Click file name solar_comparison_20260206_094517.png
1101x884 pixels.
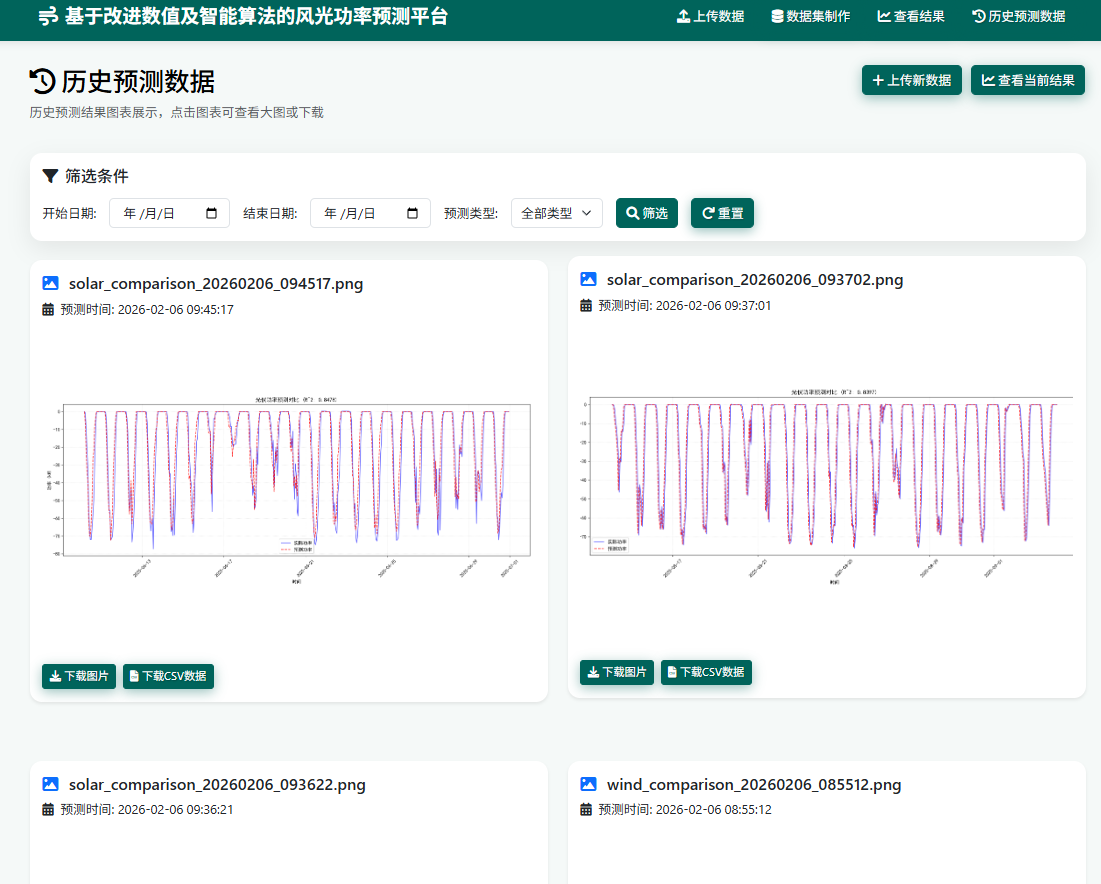point(216,284)
